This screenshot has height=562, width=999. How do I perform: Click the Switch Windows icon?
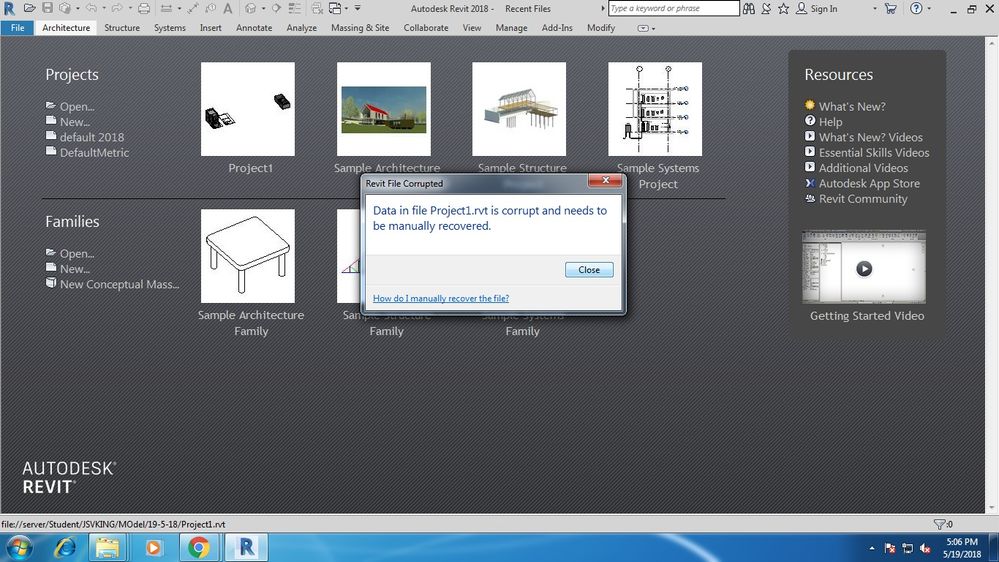coord(335,8)
